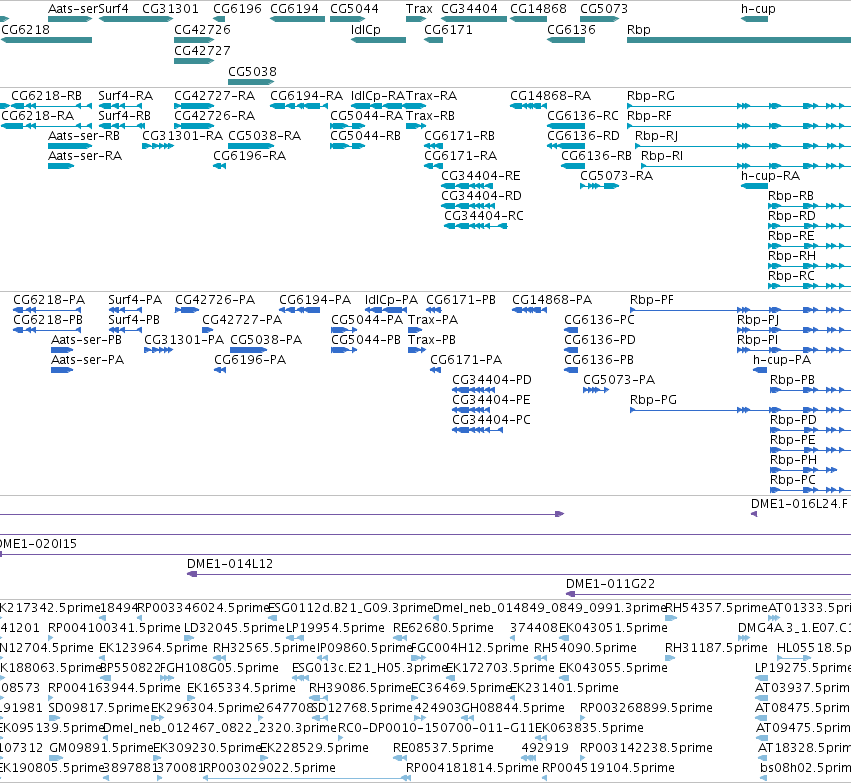This screenshot has height=783, width=851.
Task: Select the CG5073 gene label
Action: 604,9
